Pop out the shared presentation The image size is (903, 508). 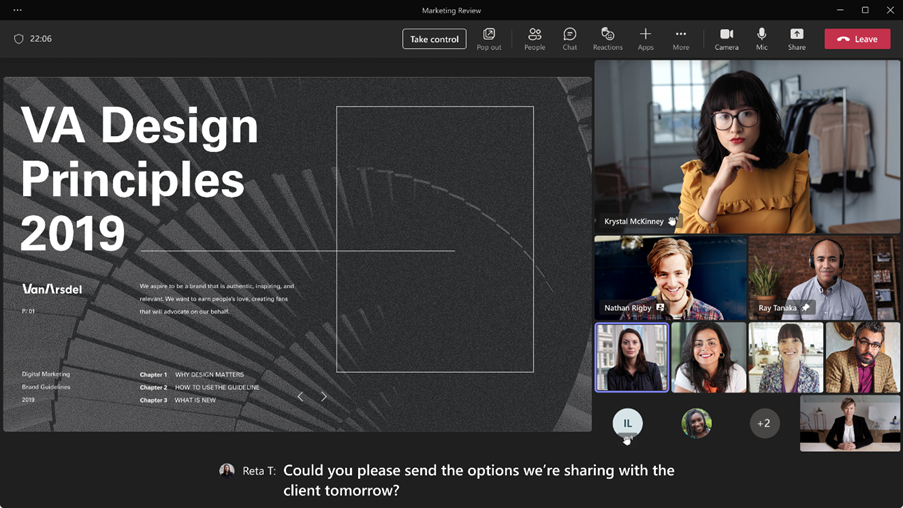pos(489,39)
